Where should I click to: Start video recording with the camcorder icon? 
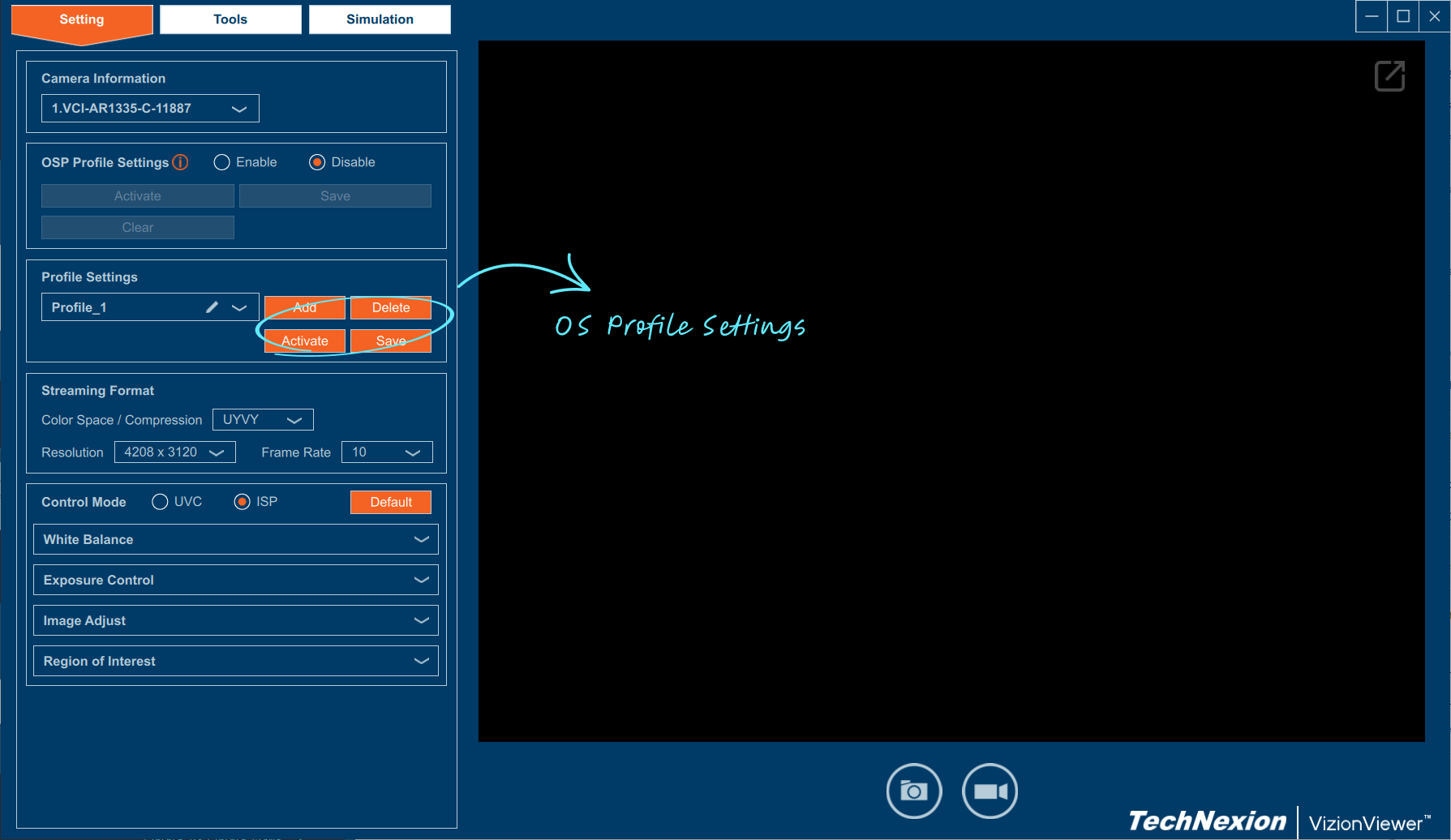pos(990,791)
